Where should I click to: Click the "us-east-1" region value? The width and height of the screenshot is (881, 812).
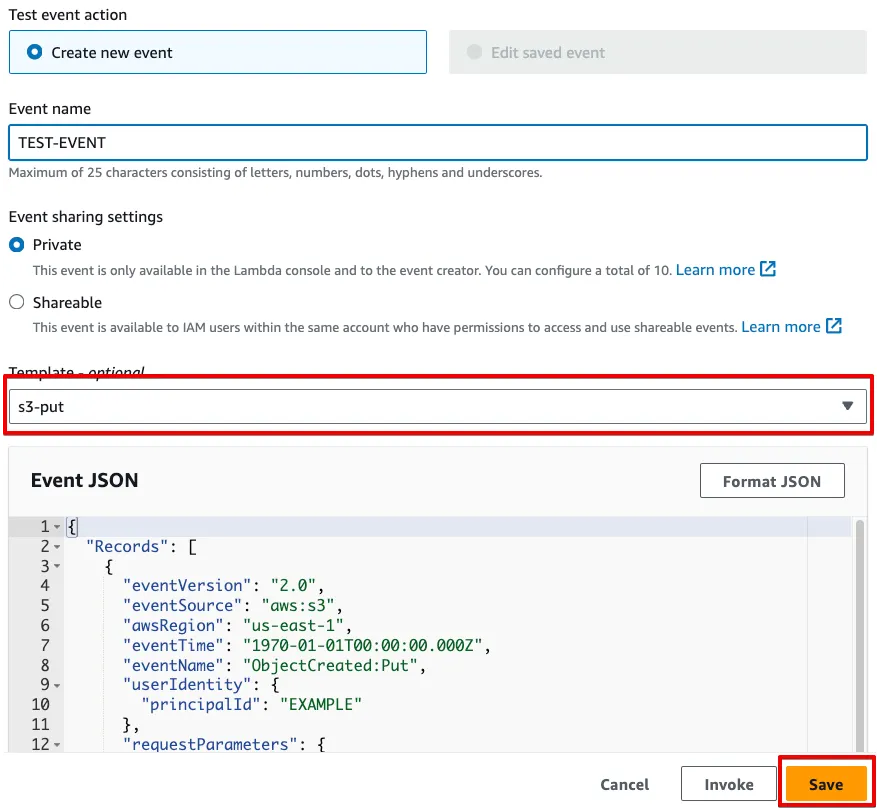pyautogui.click(x=293, y=625)
